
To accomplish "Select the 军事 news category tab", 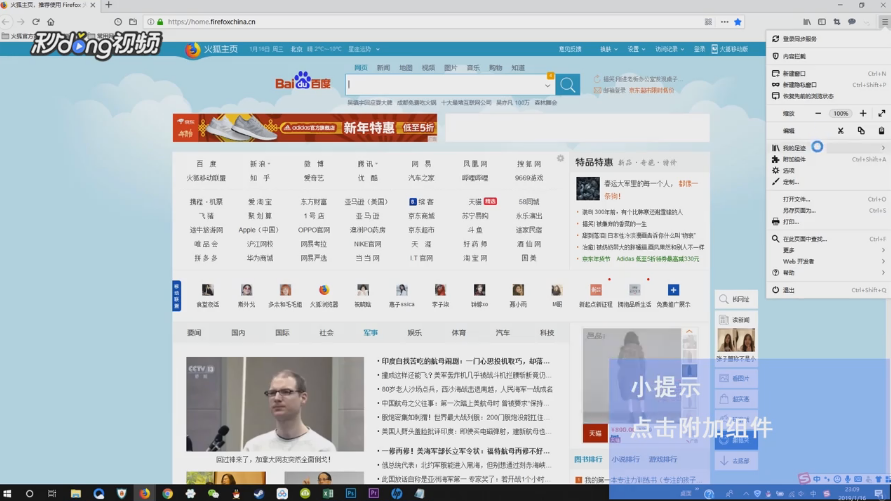I will [x=370, y=333].
